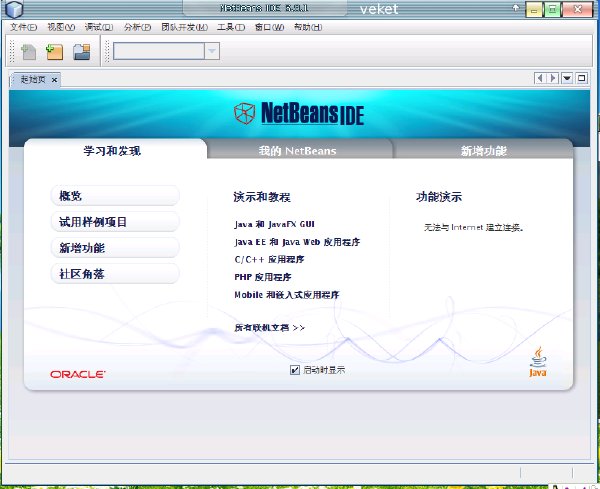Click scroll tabs left arrow

(x=540, y=78)
